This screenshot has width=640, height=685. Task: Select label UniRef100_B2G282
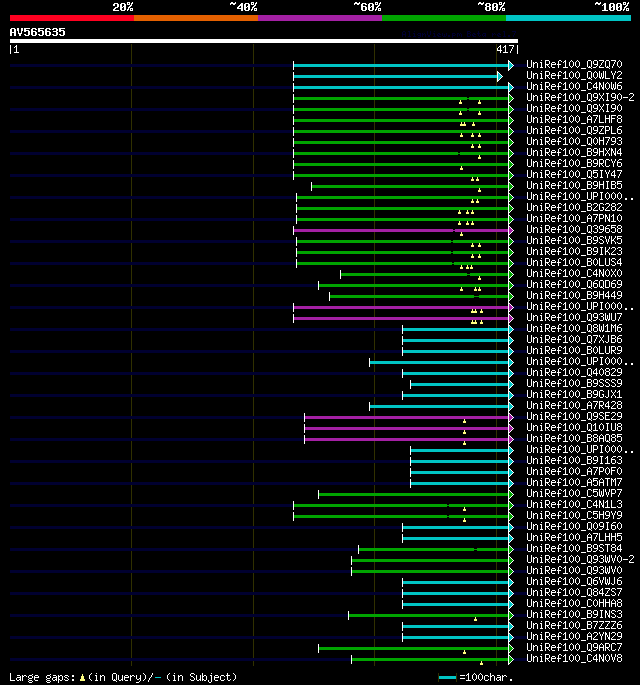(x=574, y=207)
